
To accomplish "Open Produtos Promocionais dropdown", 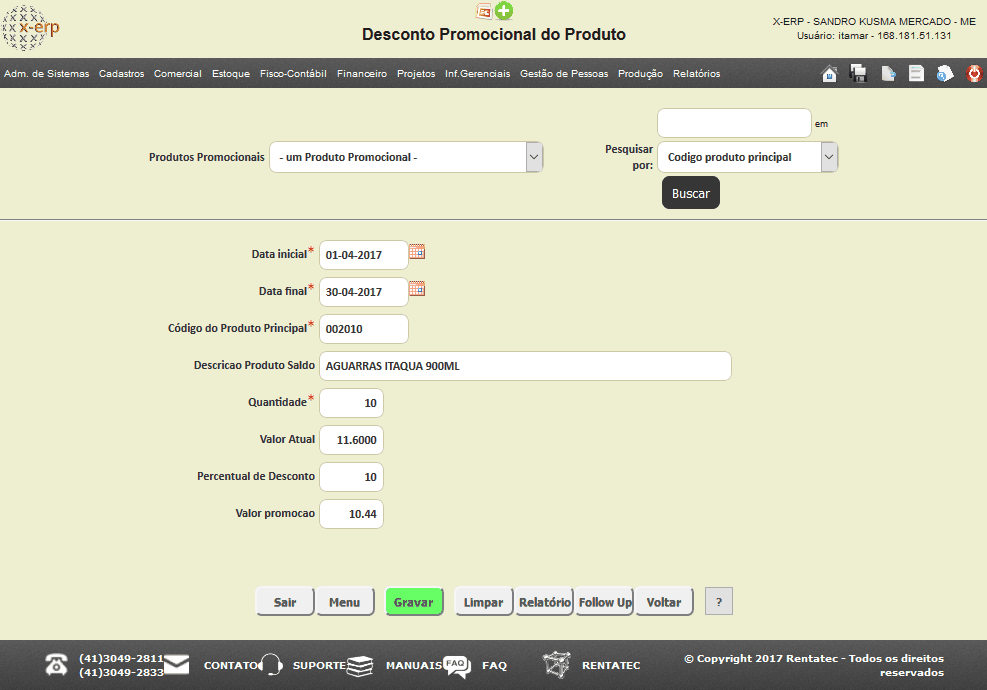I will 406,157.
